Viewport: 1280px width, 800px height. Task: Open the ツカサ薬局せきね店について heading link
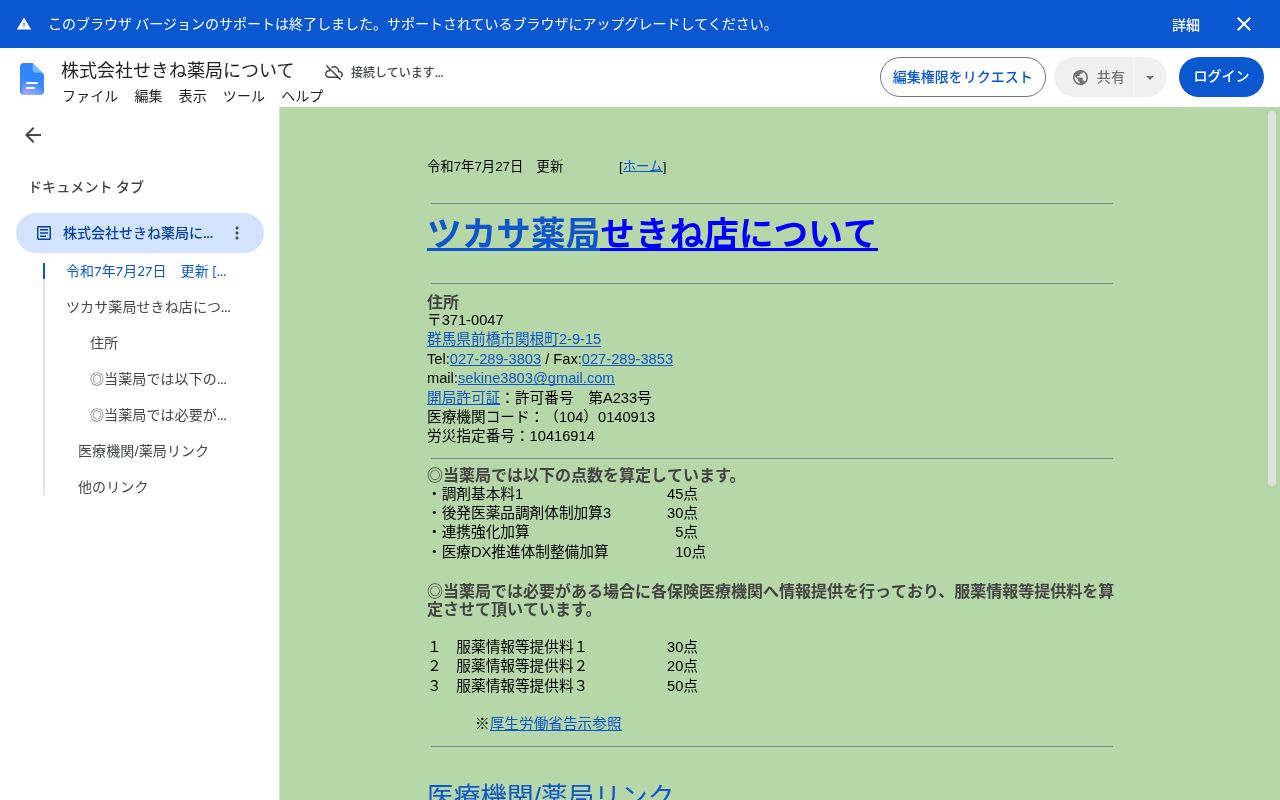[652, 233]
